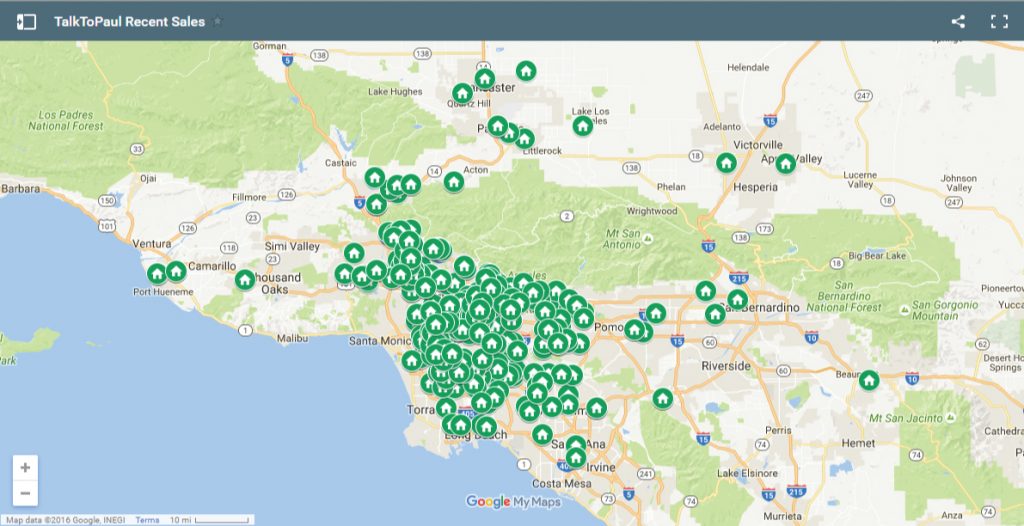Select the house marker above San Bernardino label
The image size is (1024, 526).
[737, 300]
